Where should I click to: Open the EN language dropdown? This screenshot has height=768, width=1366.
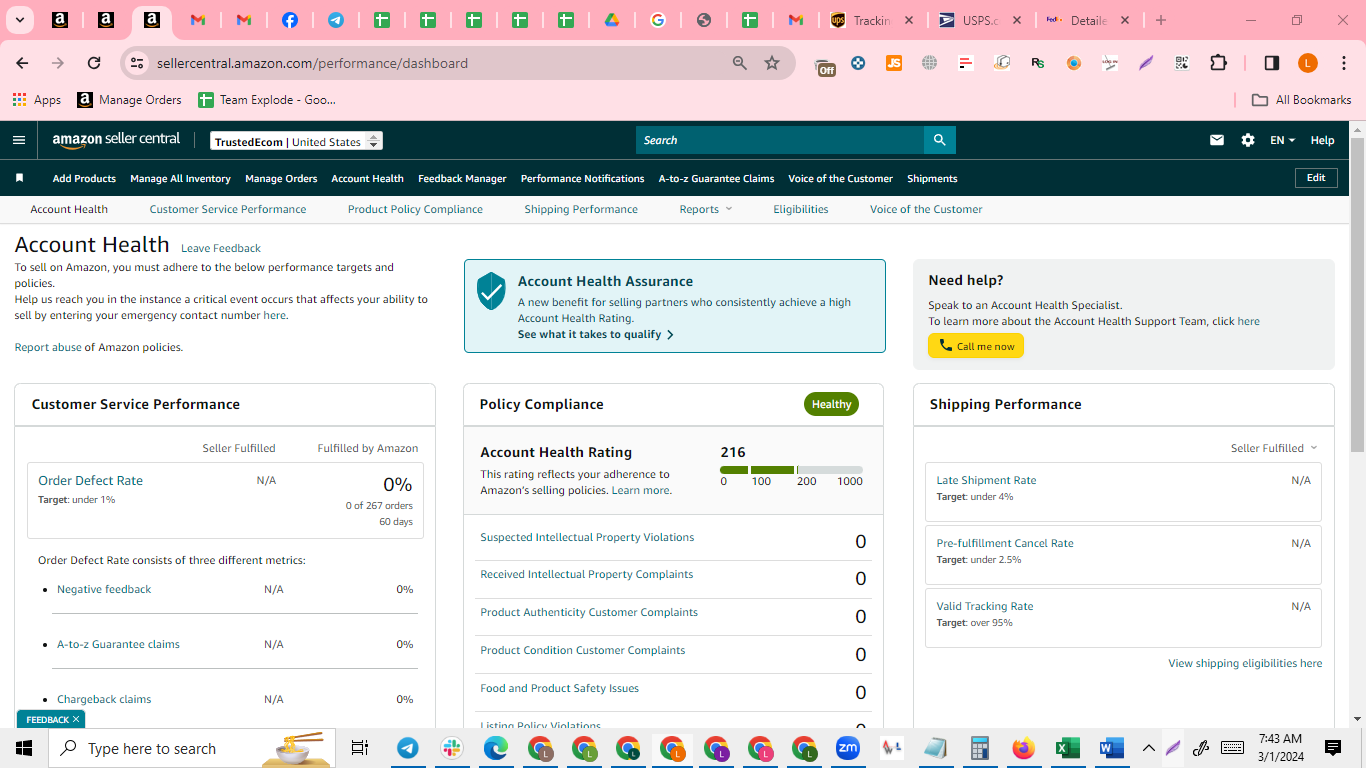pos(1283,140)
